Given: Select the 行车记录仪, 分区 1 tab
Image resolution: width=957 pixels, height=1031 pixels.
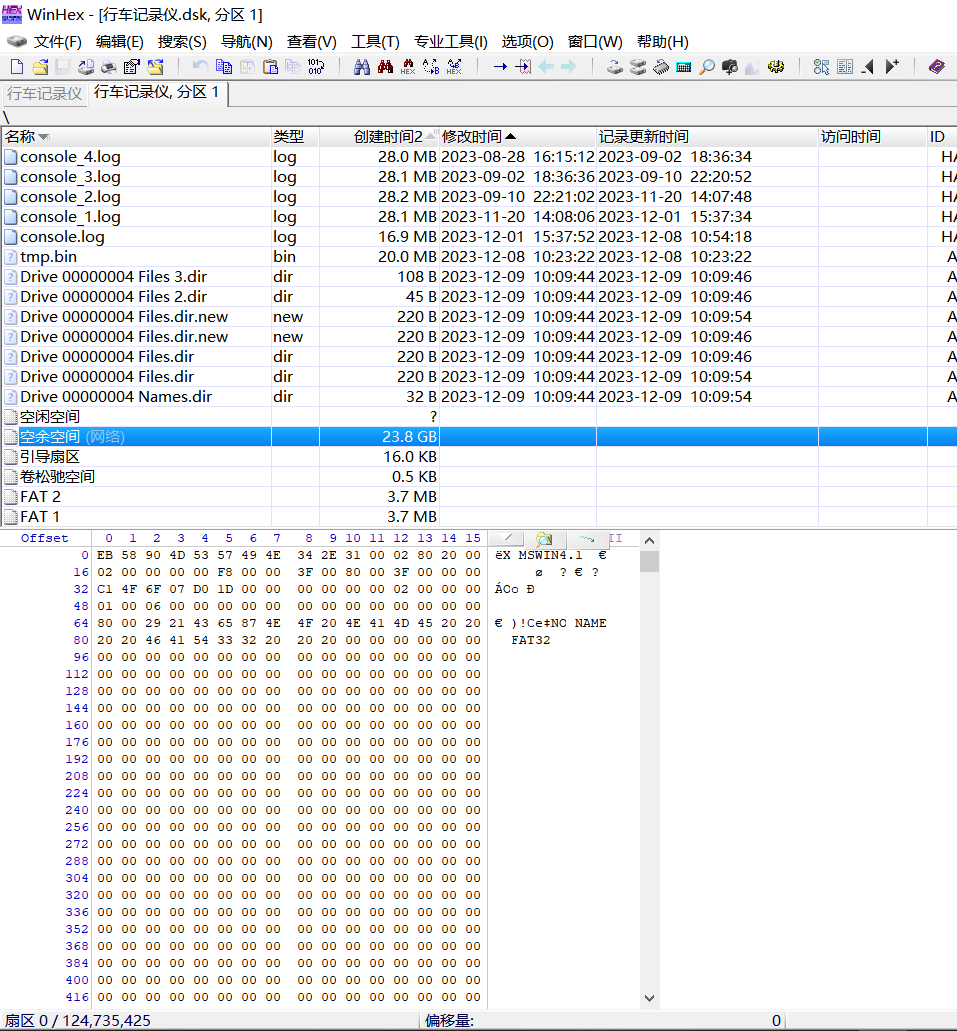Looking at the screenshot, I should tap(157, 92).
